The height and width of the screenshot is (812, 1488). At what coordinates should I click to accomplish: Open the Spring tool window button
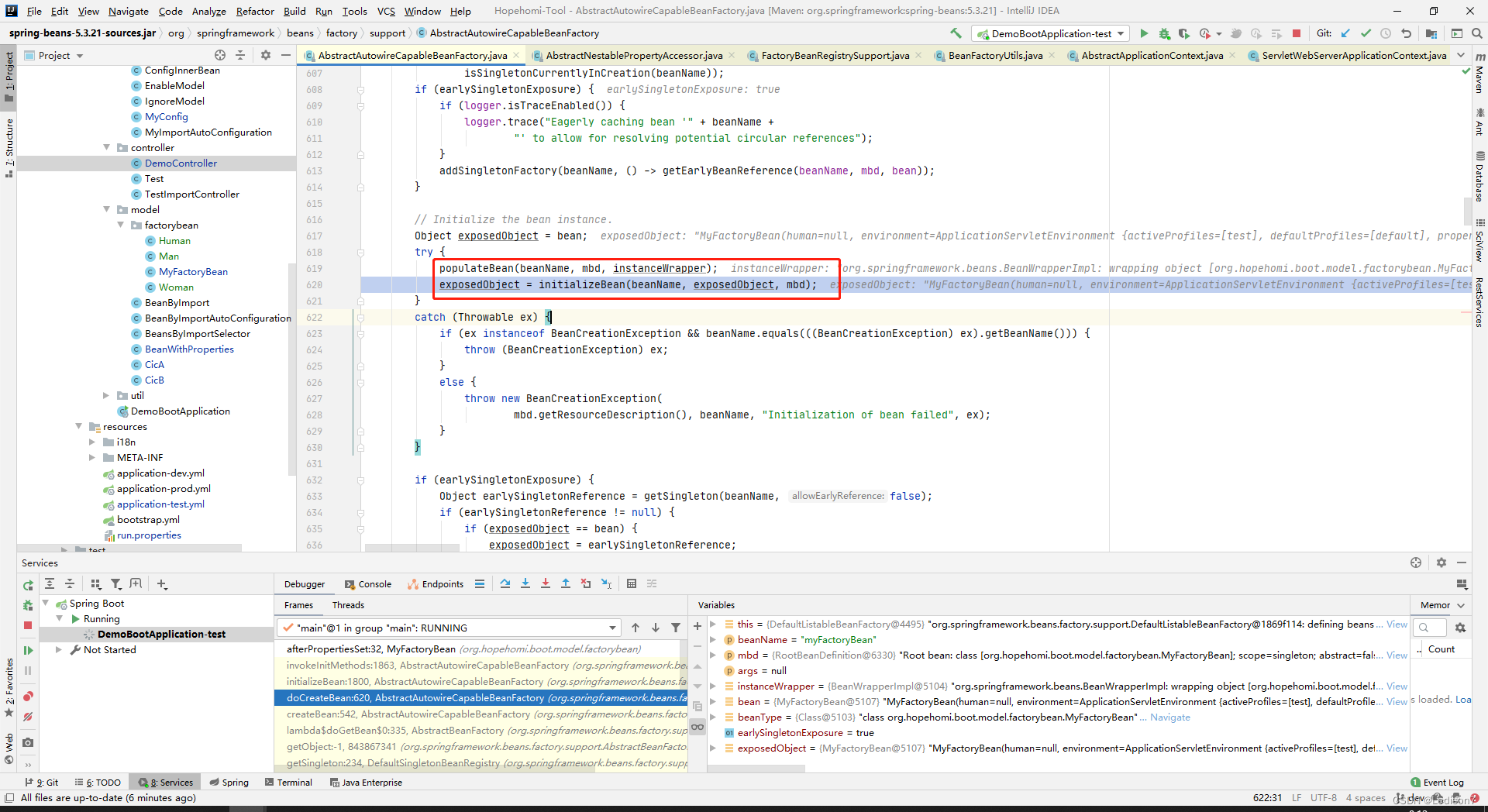pos(229,783)
